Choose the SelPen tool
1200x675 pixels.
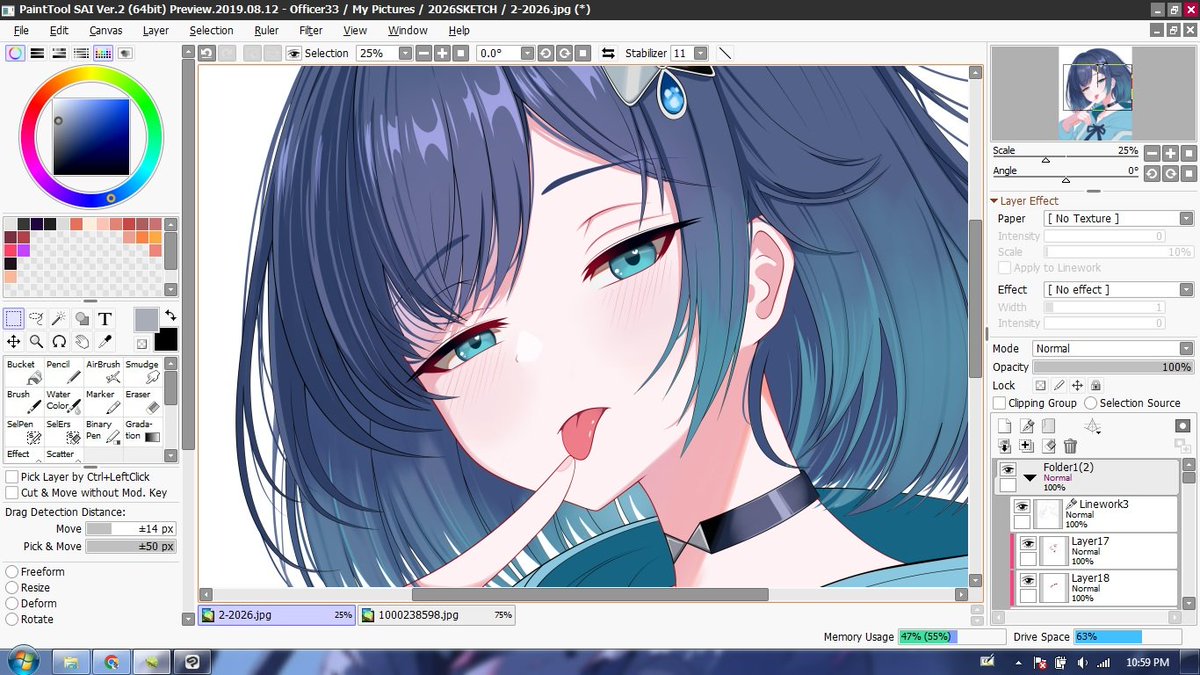point(23,430)
